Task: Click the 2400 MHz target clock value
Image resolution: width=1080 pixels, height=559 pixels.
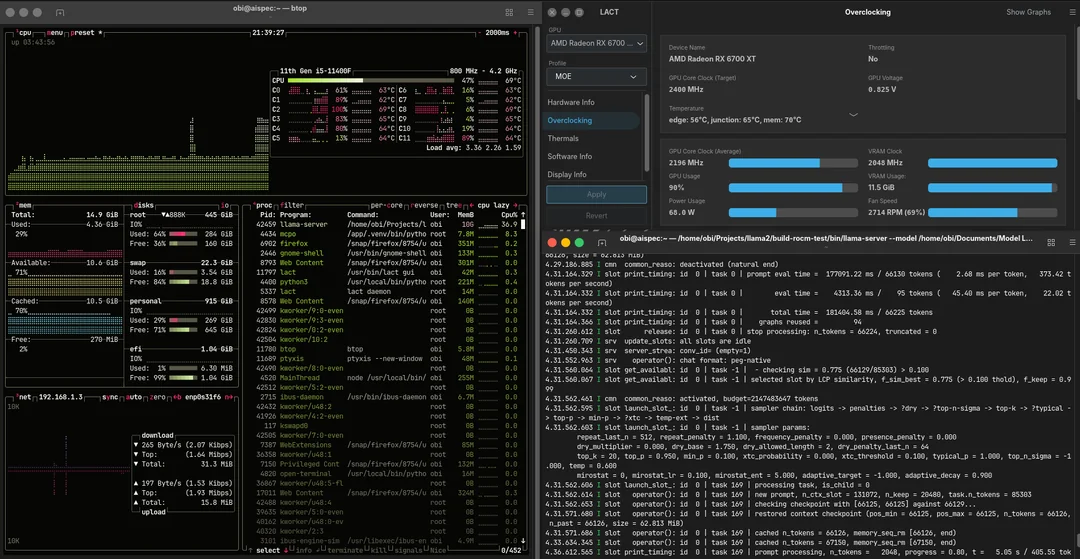Action: 686,89
